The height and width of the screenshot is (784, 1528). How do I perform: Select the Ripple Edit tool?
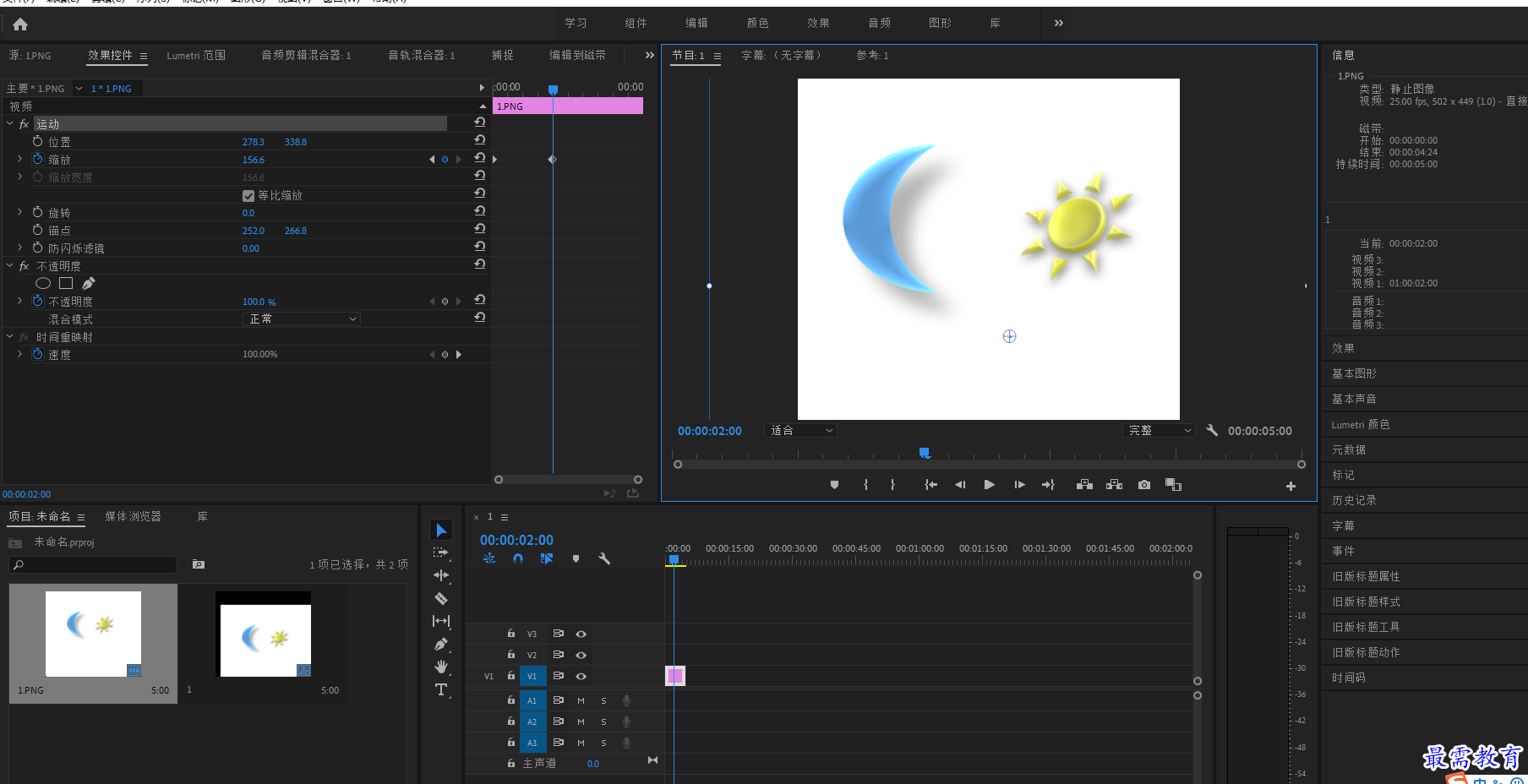point(441,575)
